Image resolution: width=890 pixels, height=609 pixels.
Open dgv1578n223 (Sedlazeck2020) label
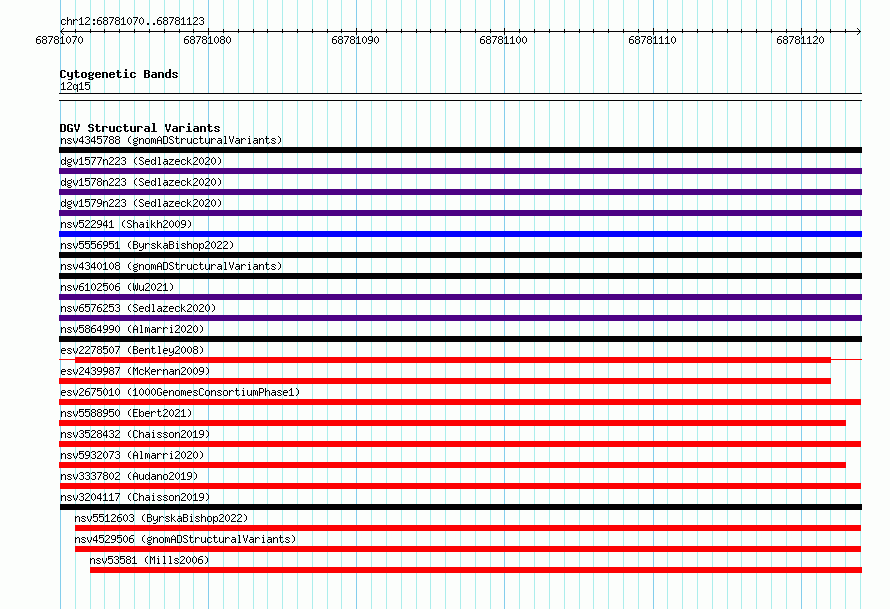pos(141,182)
